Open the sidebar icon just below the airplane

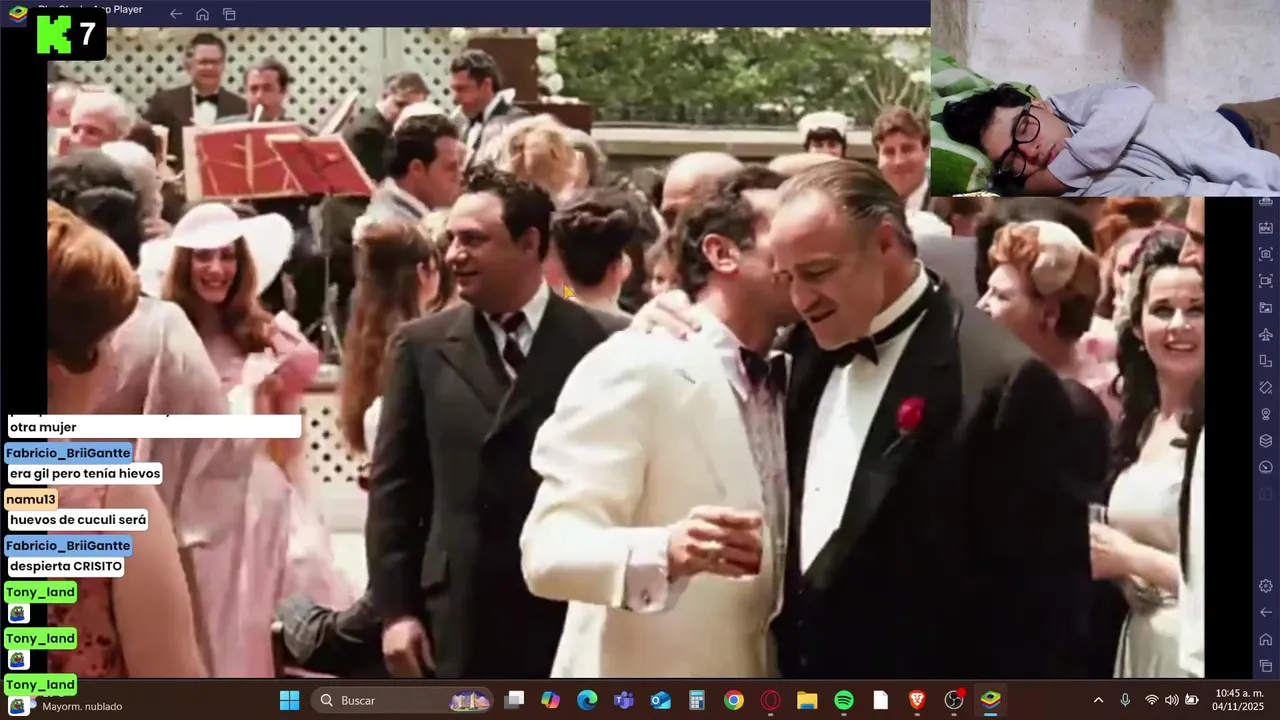[1265, 361]
